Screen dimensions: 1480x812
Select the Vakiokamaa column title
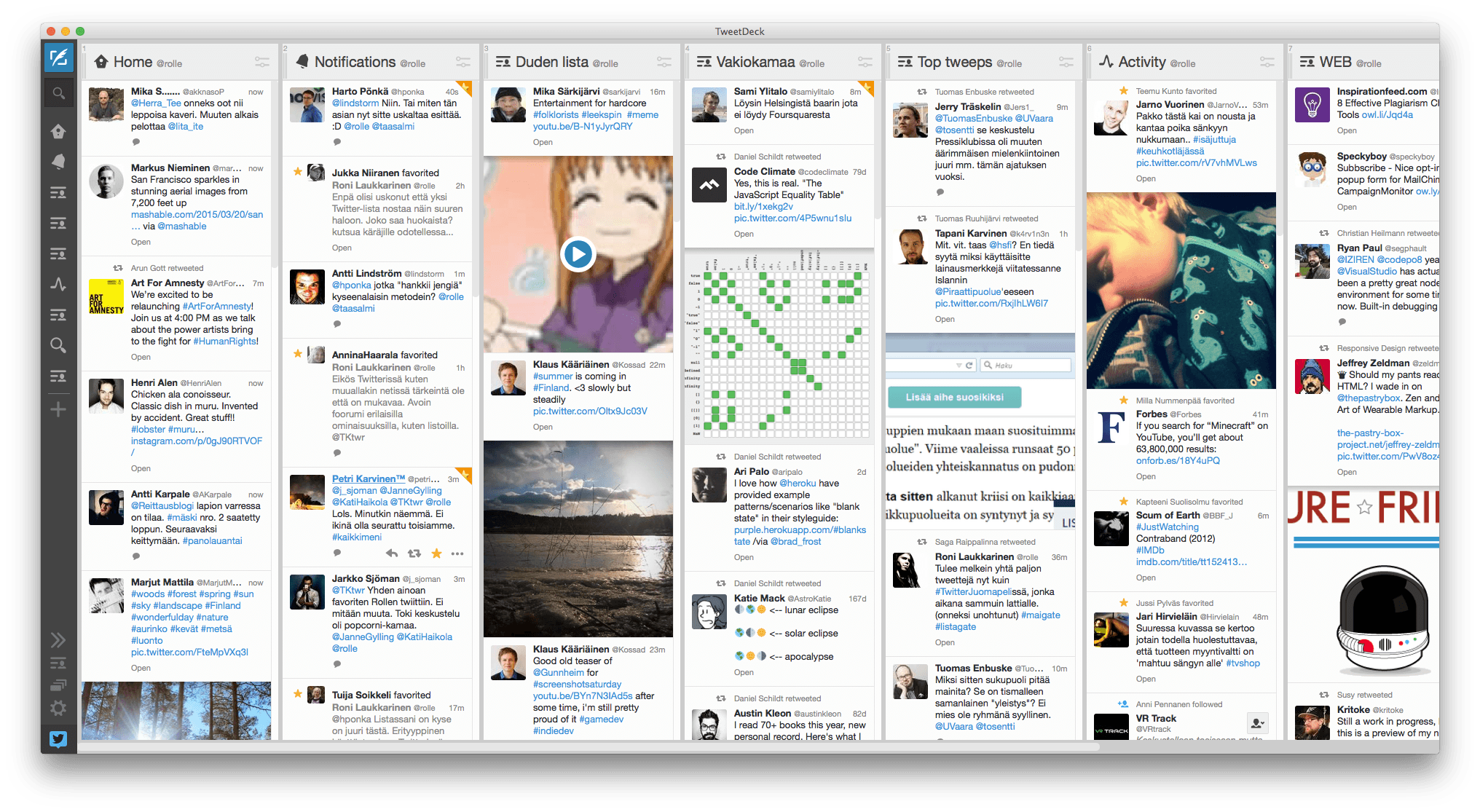coord(755,62)
